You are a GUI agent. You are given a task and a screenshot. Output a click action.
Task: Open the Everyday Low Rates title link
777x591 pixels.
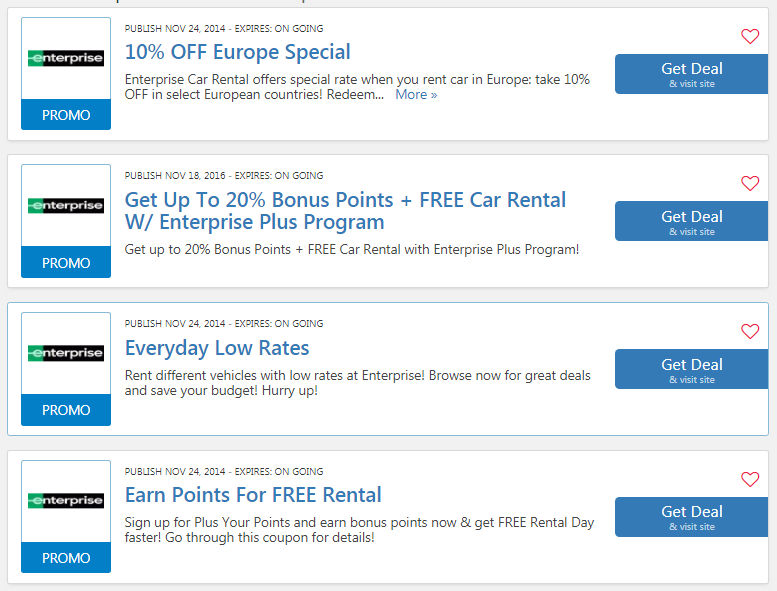pos(217,348)
